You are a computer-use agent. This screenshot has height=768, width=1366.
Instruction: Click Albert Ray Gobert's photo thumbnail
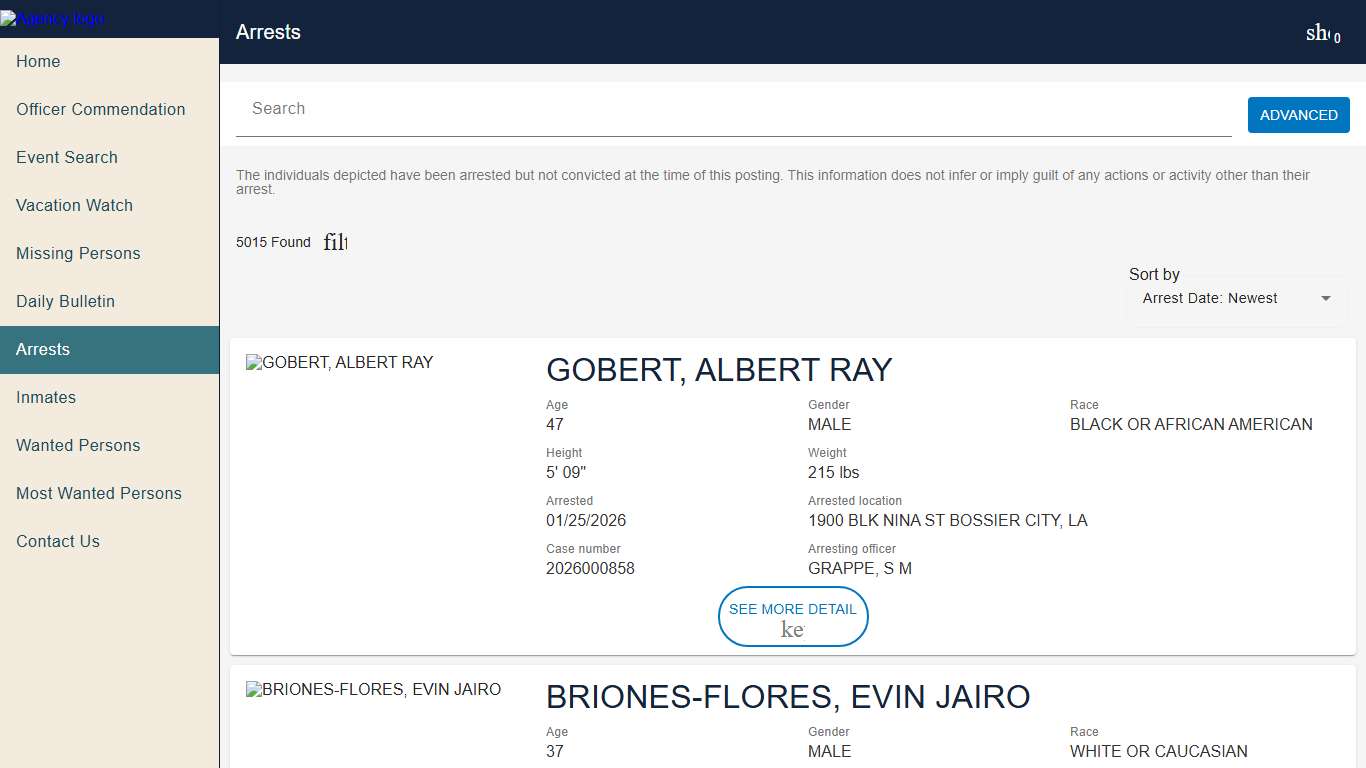pos(340,362)
